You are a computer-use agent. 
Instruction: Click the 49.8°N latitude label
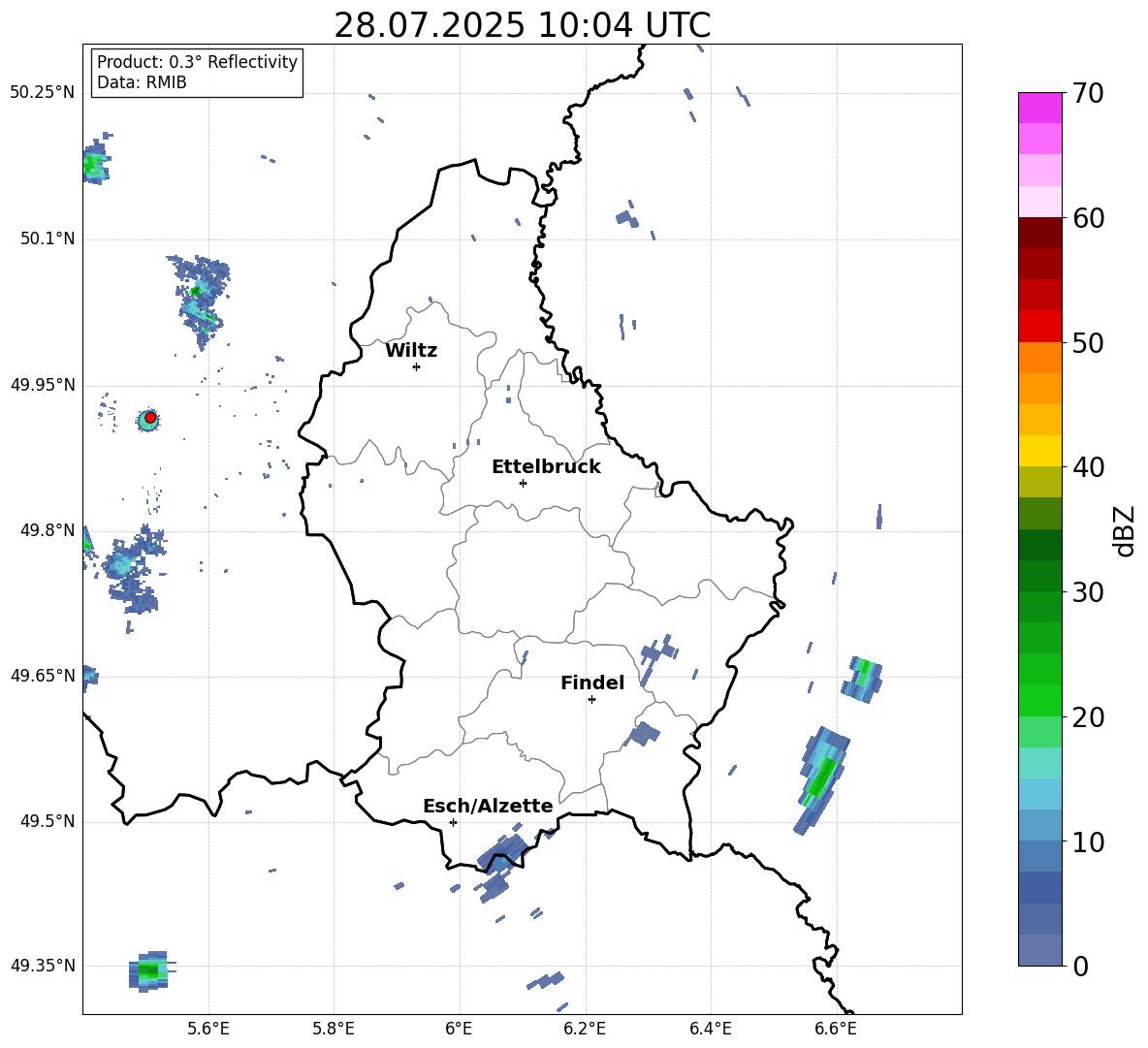(x=47, y=530)
